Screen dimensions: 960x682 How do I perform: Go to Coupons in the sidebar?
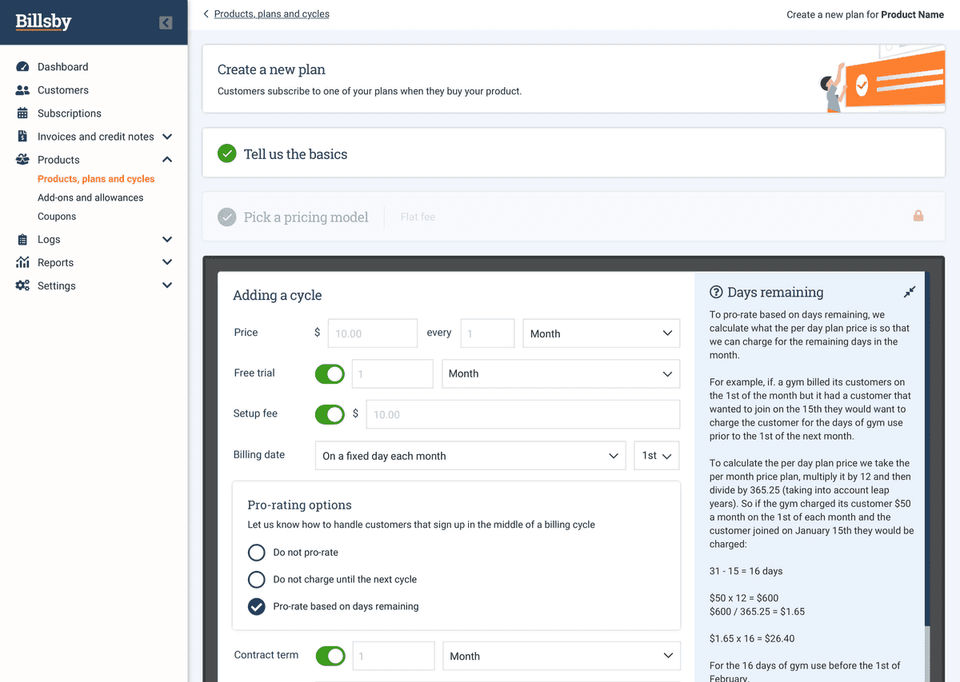pyautogui.click(x=57, y=217)
